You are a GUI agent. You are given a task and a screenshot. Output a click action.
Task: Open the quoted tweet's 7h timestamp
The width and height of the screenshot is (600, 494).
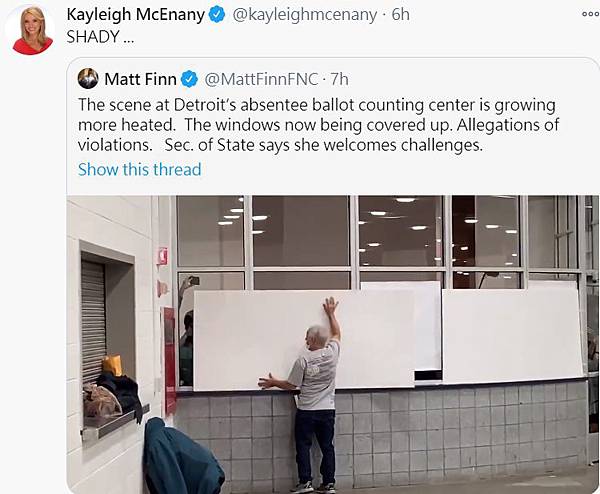(338, 79)
